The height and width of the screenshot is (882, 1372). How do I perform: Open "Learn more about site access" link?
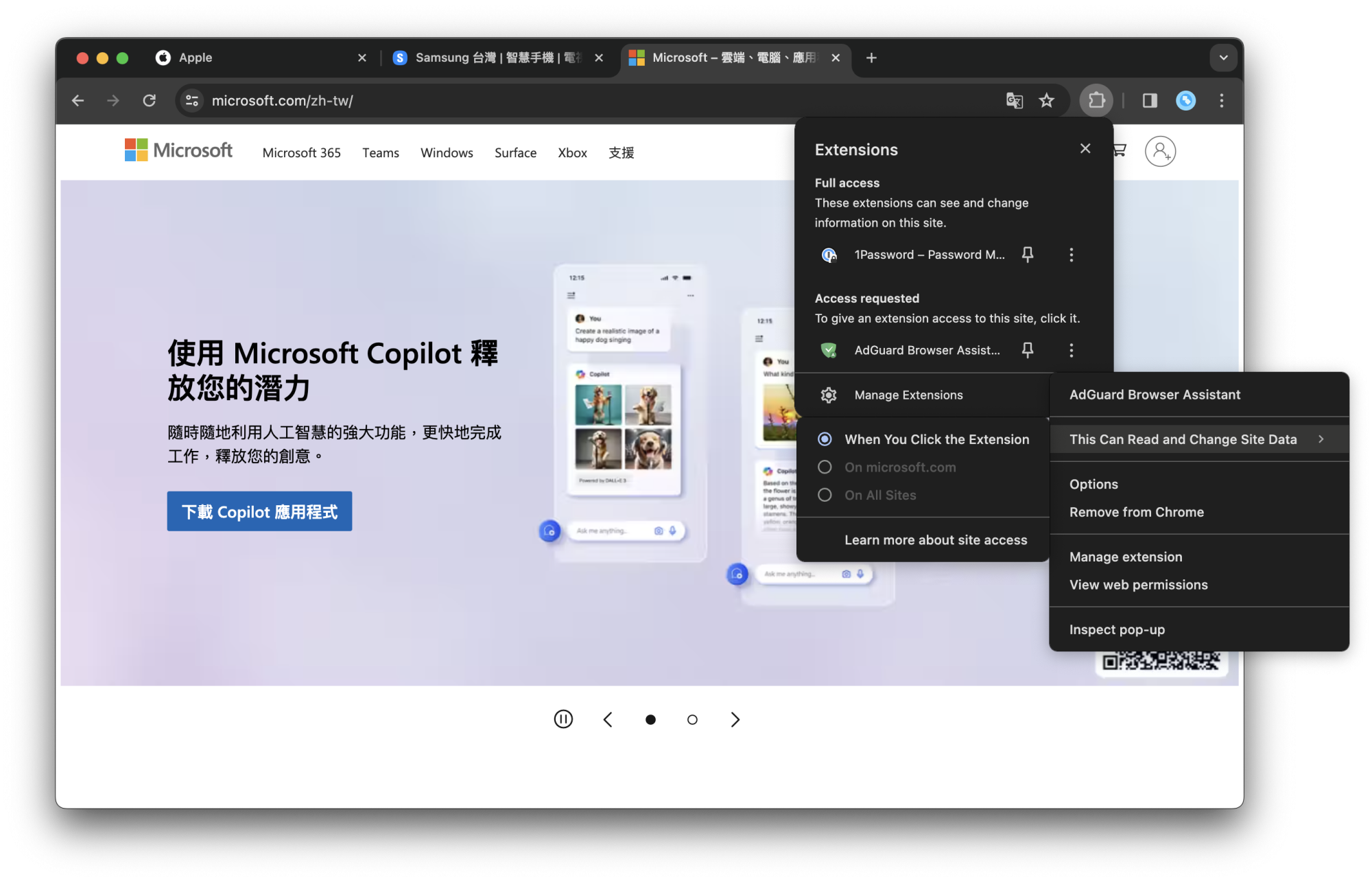coord(936,539)
